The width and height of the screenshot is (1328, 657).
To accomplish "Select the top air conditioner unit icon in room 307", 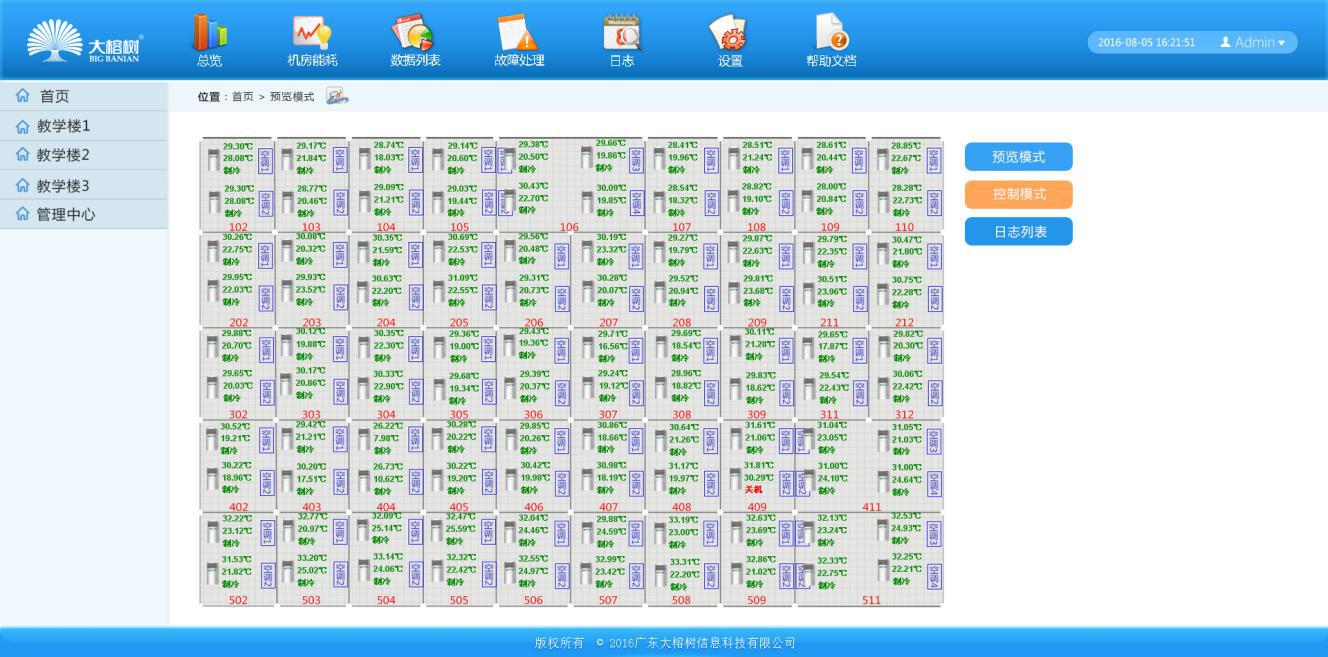I will point(587,347).
